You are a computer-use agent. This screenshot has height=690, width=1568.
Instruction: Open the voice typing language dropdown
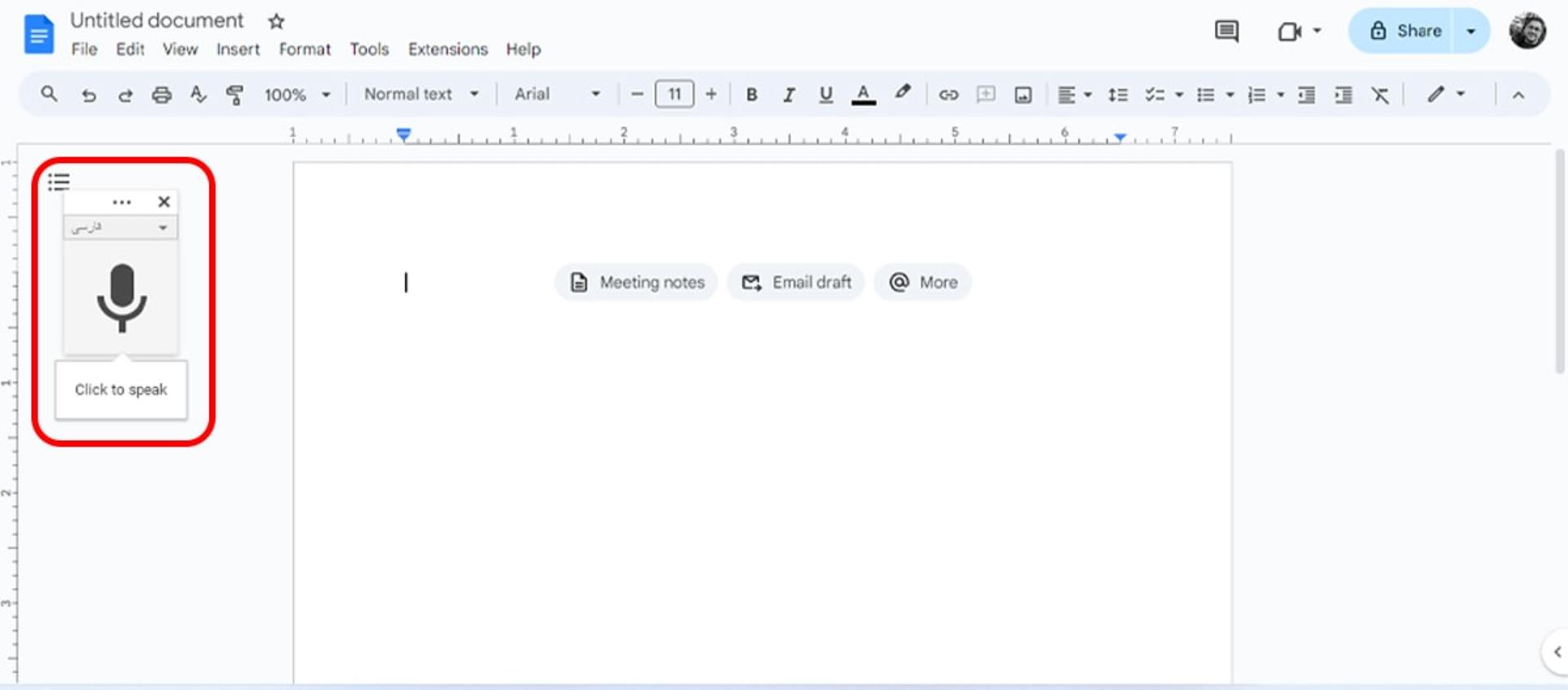click(x=121, y=227)
